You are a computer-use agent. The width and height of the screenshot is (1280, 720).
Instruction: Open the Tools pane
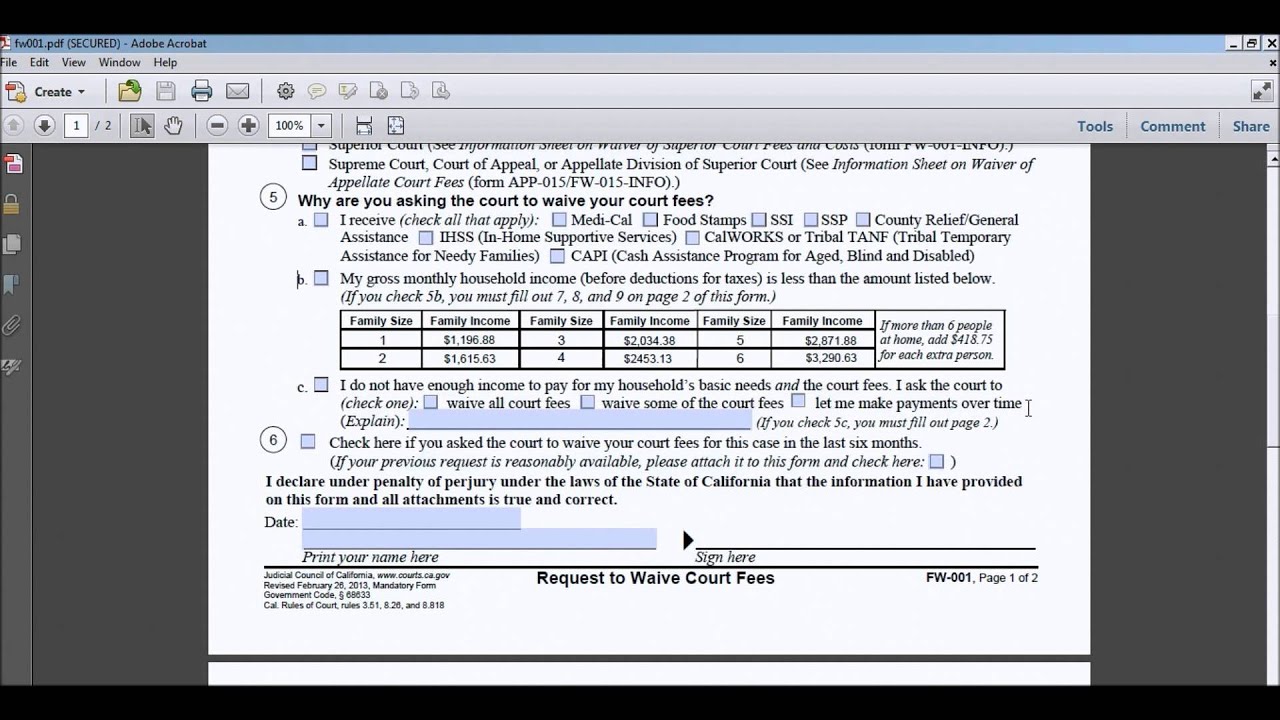click(1095, 126)
